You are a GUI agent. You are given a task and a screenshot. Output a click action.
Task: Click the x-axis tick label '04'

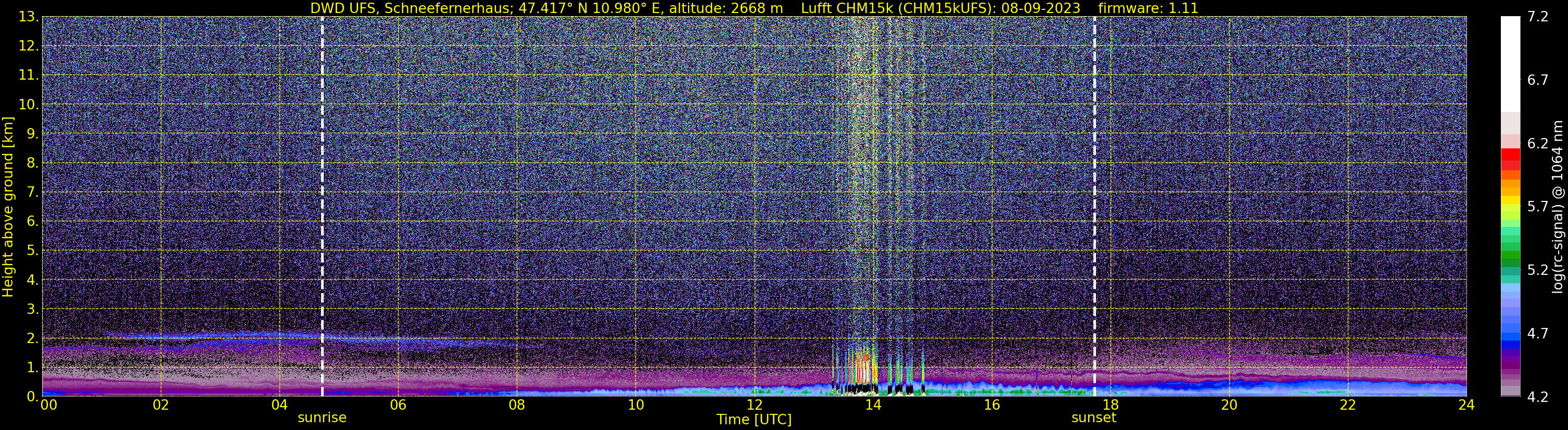point(279,406)
